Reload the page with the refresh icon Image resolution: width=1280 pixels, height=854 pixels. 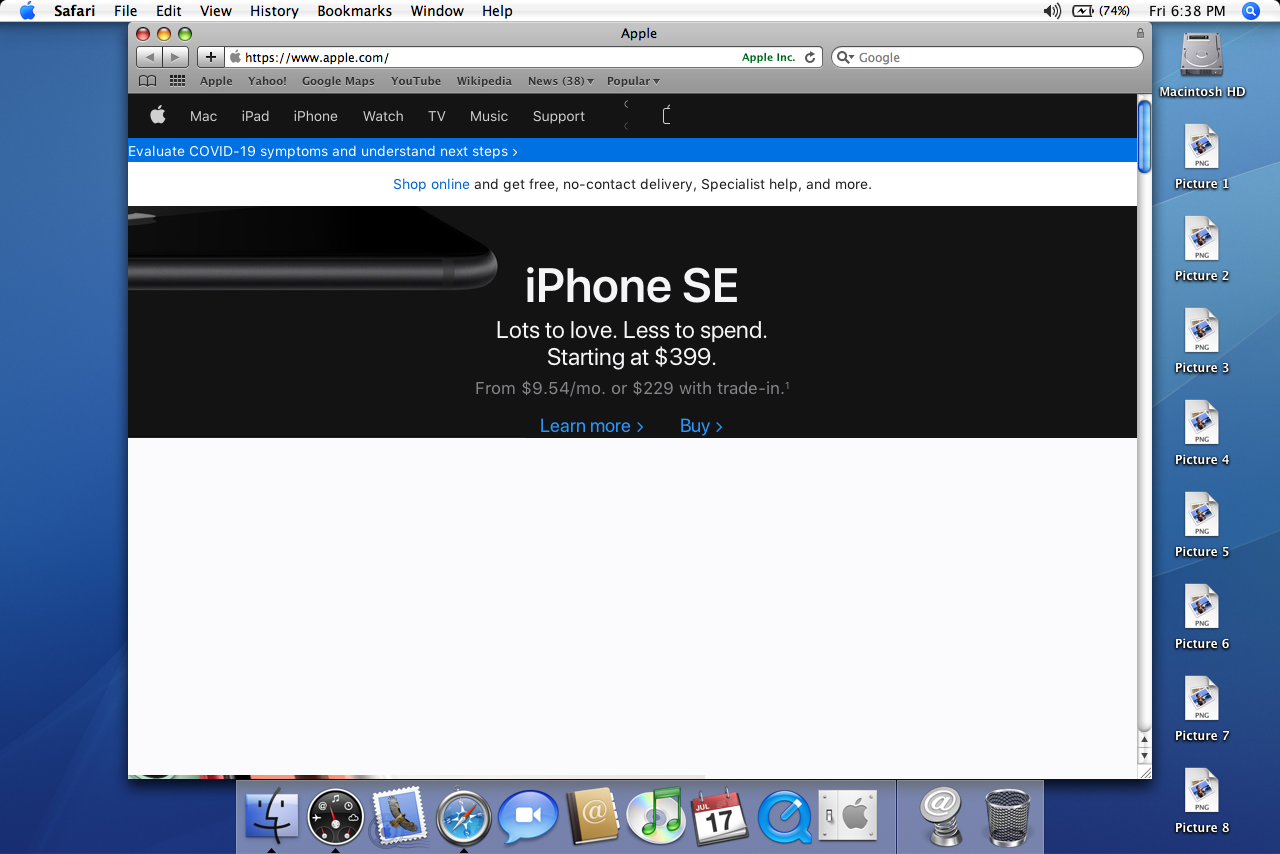pyautogui.click(x=810, y=57)
